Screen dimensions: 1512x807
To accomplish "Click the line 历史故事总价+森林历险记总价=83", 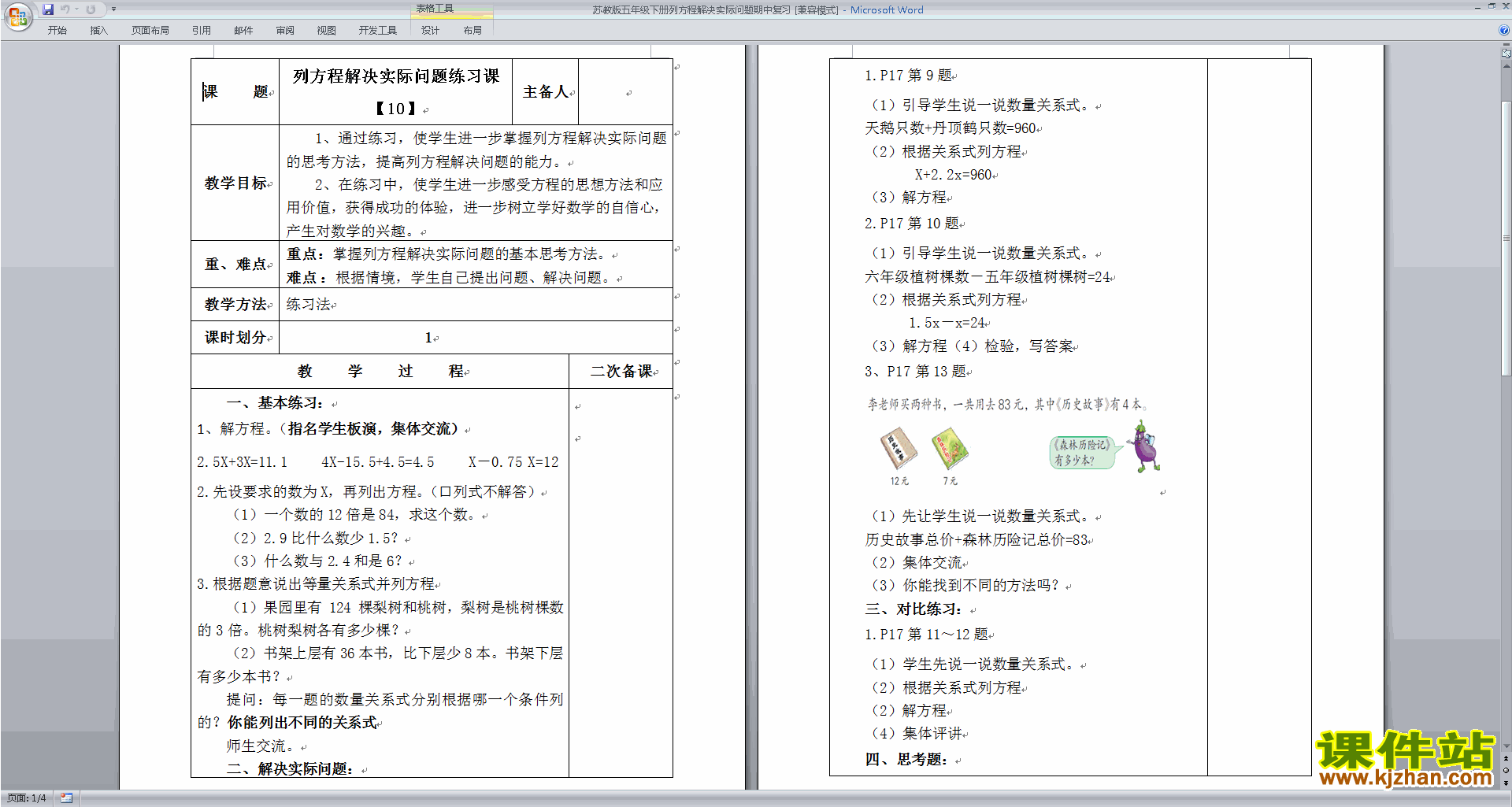I will coord(976,540).
